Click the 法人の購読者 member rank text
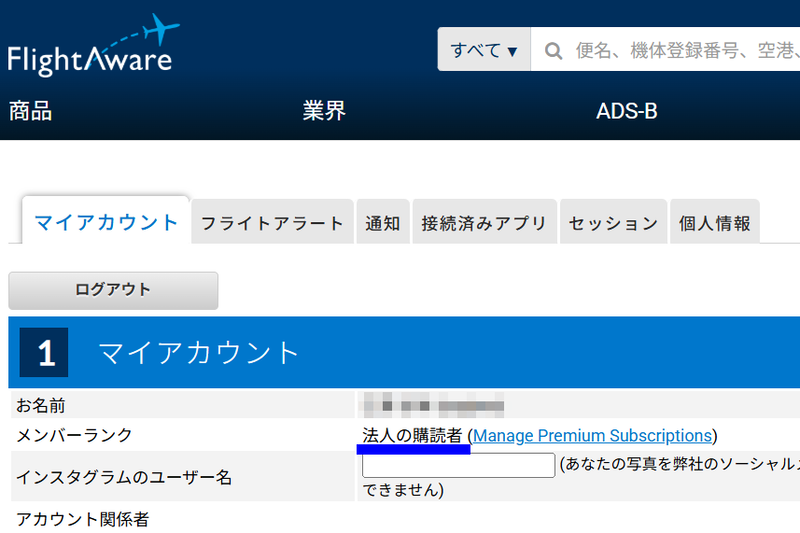The height and width of the screenshot is (533, 800). [x=412, y=436]
